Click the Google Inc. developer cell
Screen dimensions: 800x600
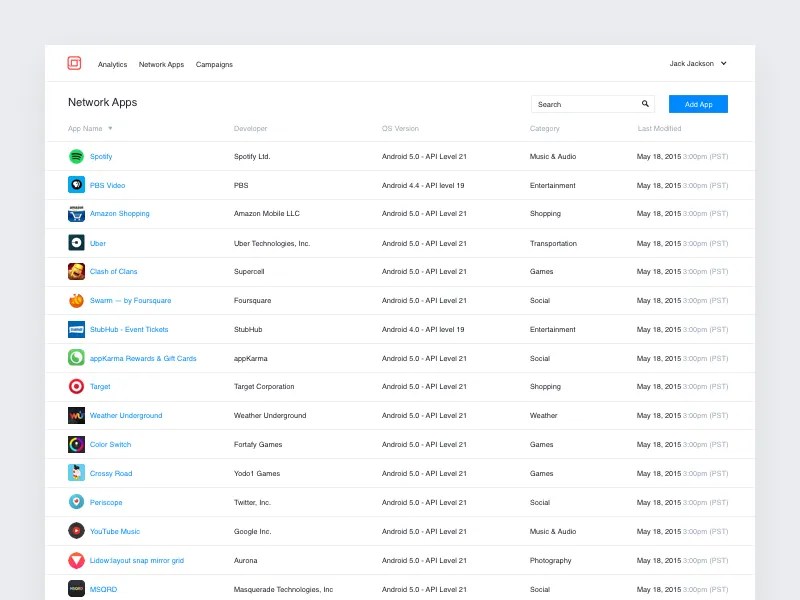pyautogui.click(x=253, y=531)
